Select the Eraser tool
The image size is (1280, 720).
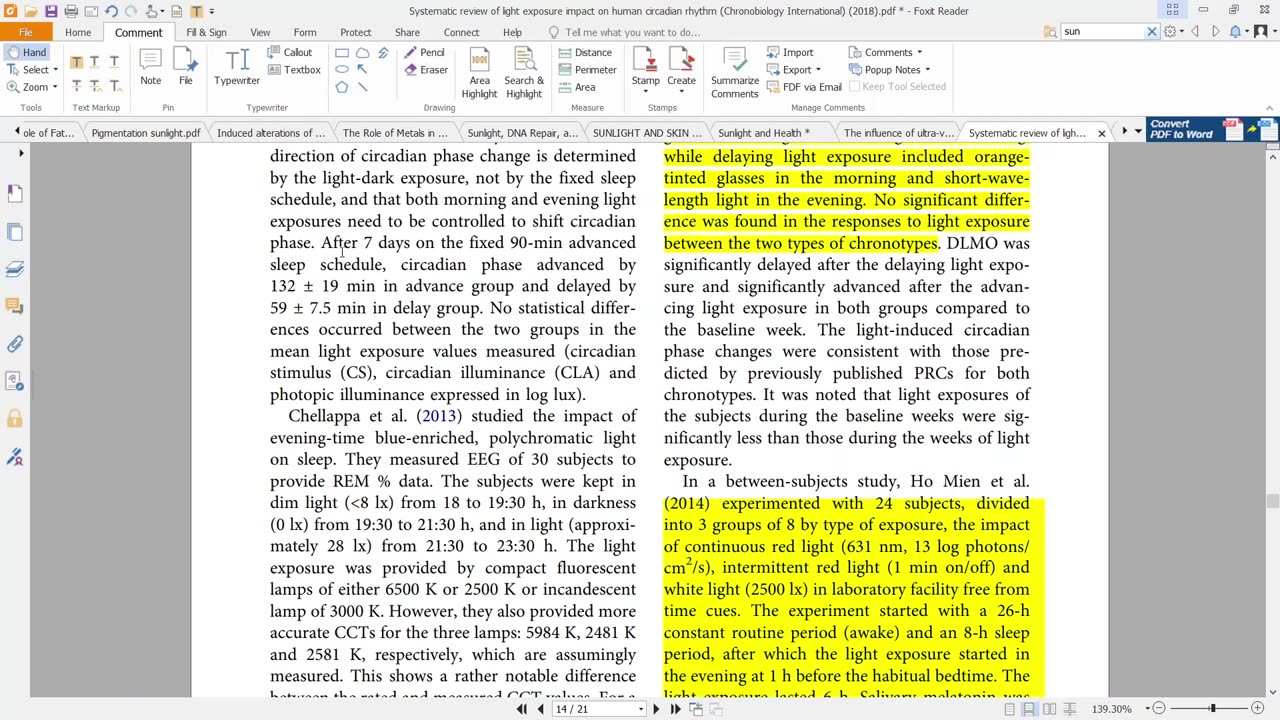[426, 70]
